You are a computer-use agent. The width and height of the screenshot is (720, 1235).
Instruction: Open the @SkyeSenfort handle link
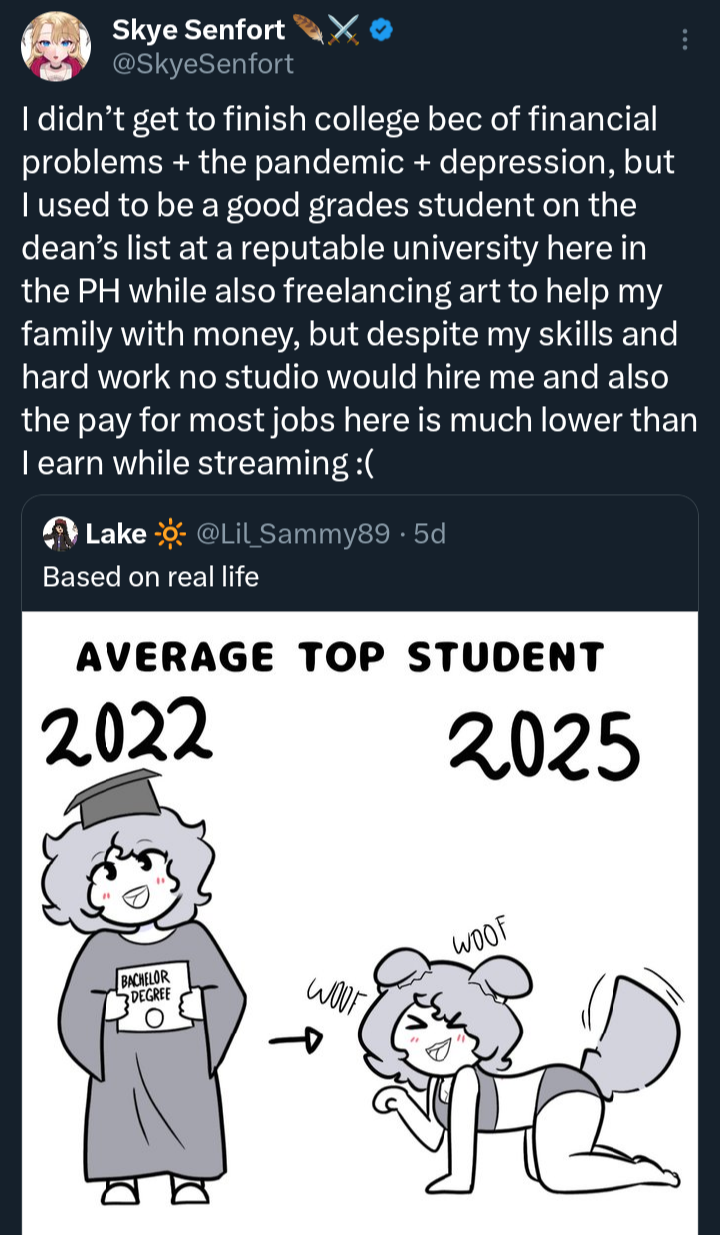pos(203,64)
